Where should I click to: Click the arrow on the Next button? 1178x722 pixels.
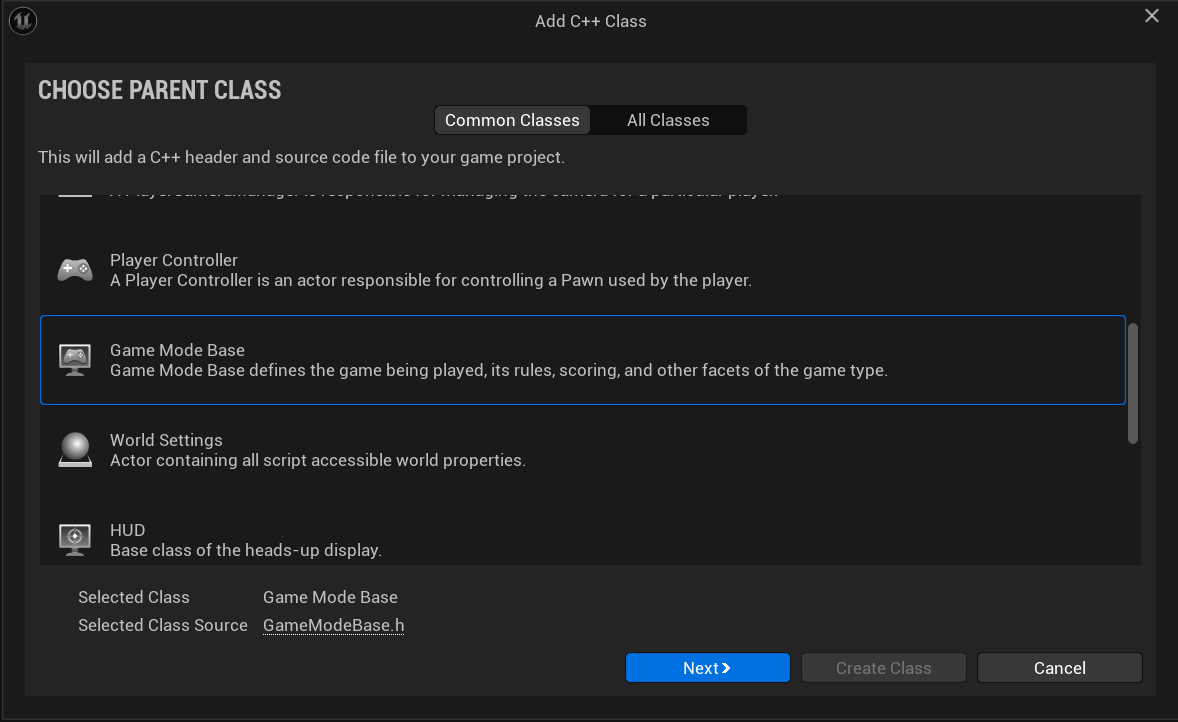[726, 668]
